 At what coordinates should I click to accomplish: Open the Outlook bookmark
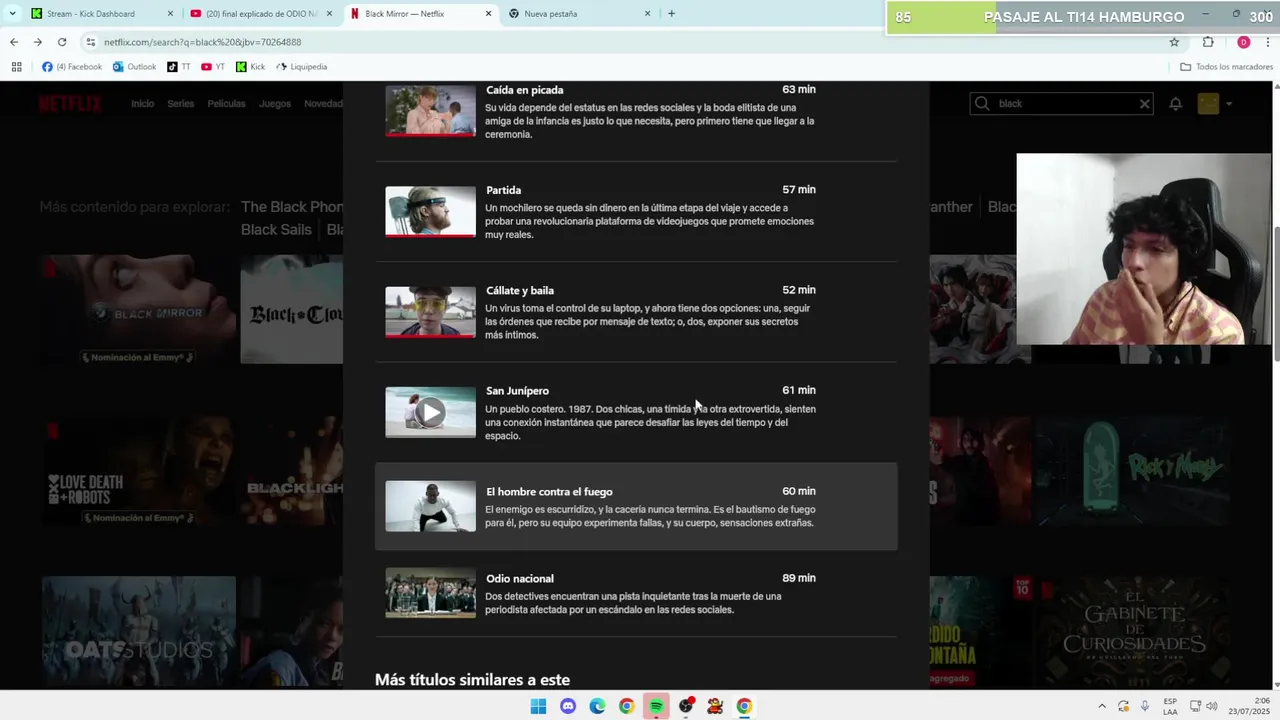point(134,67)
